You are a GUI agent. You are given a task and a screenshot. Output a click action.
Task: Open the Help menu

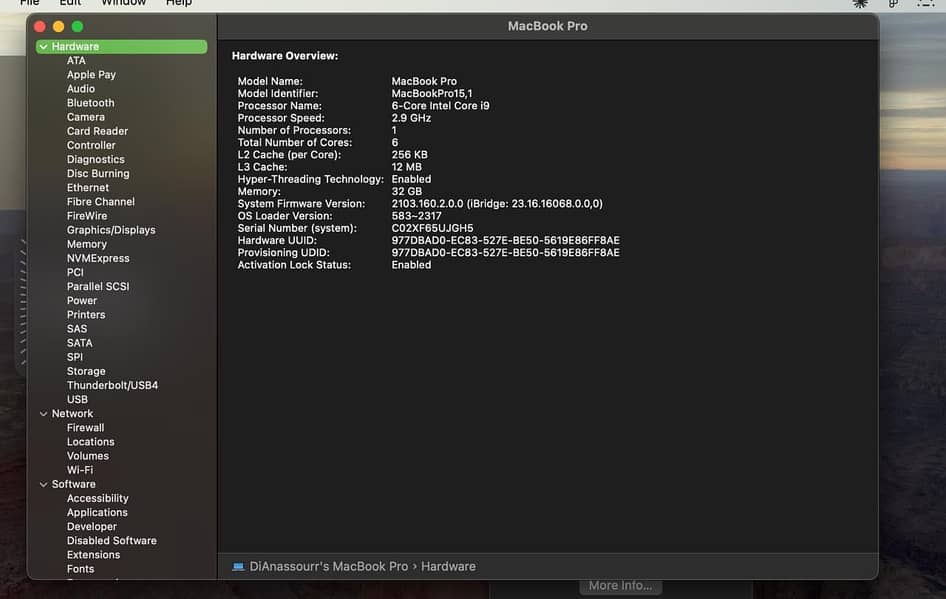179,2
